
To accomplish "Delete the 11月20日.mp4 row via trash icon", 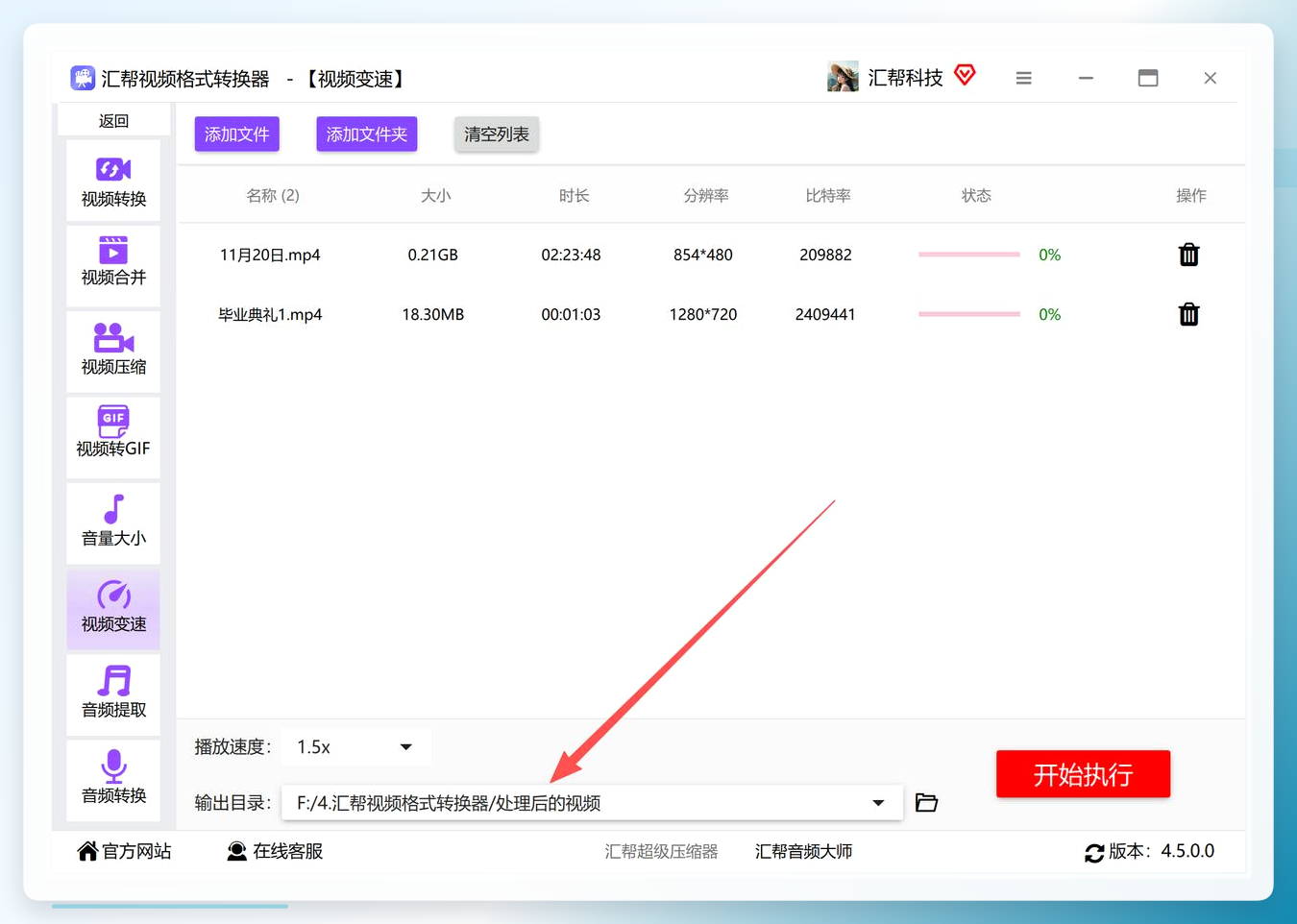I will point(1188,255).
